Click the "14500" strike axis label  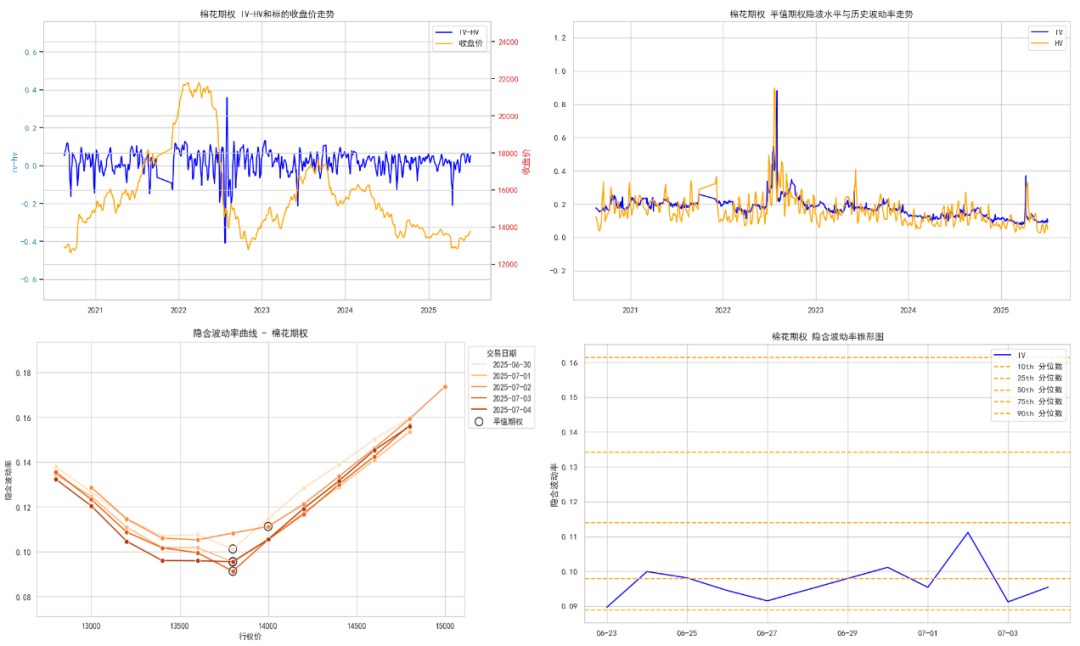tap(356, 626)
